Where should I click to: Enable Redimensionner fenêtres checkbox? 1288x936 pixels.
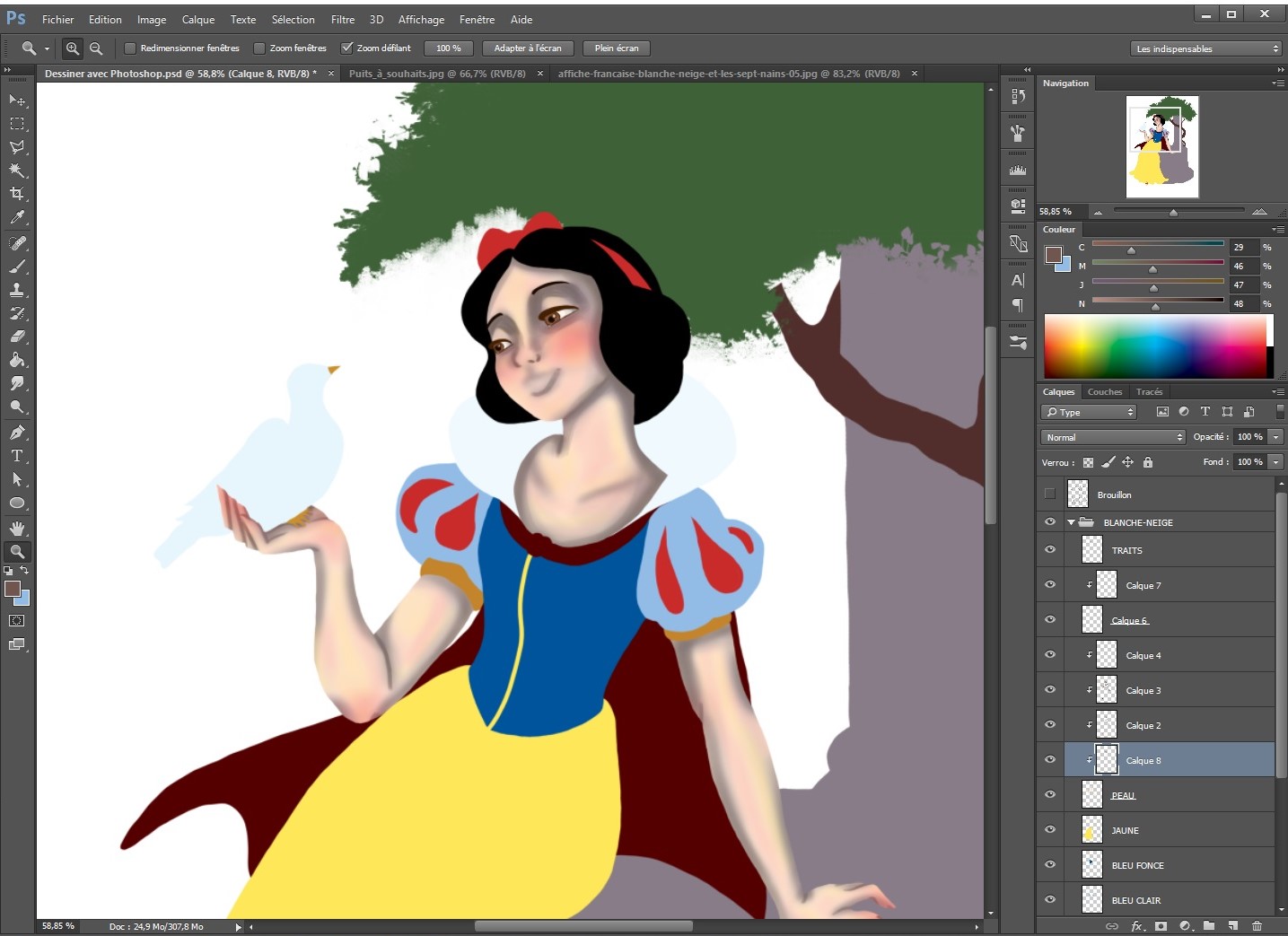pos(130,48)
